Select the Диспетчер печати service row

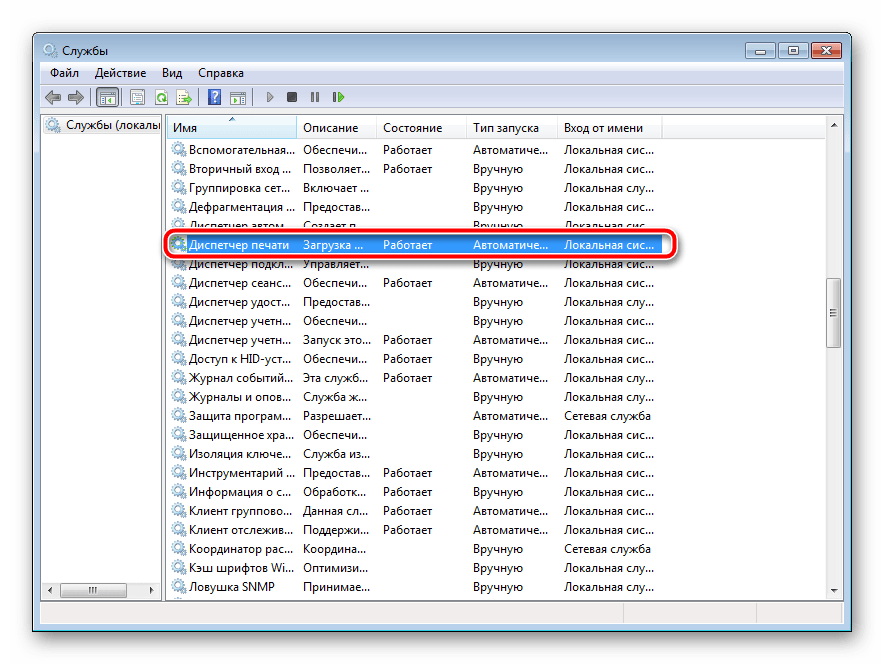239,245
